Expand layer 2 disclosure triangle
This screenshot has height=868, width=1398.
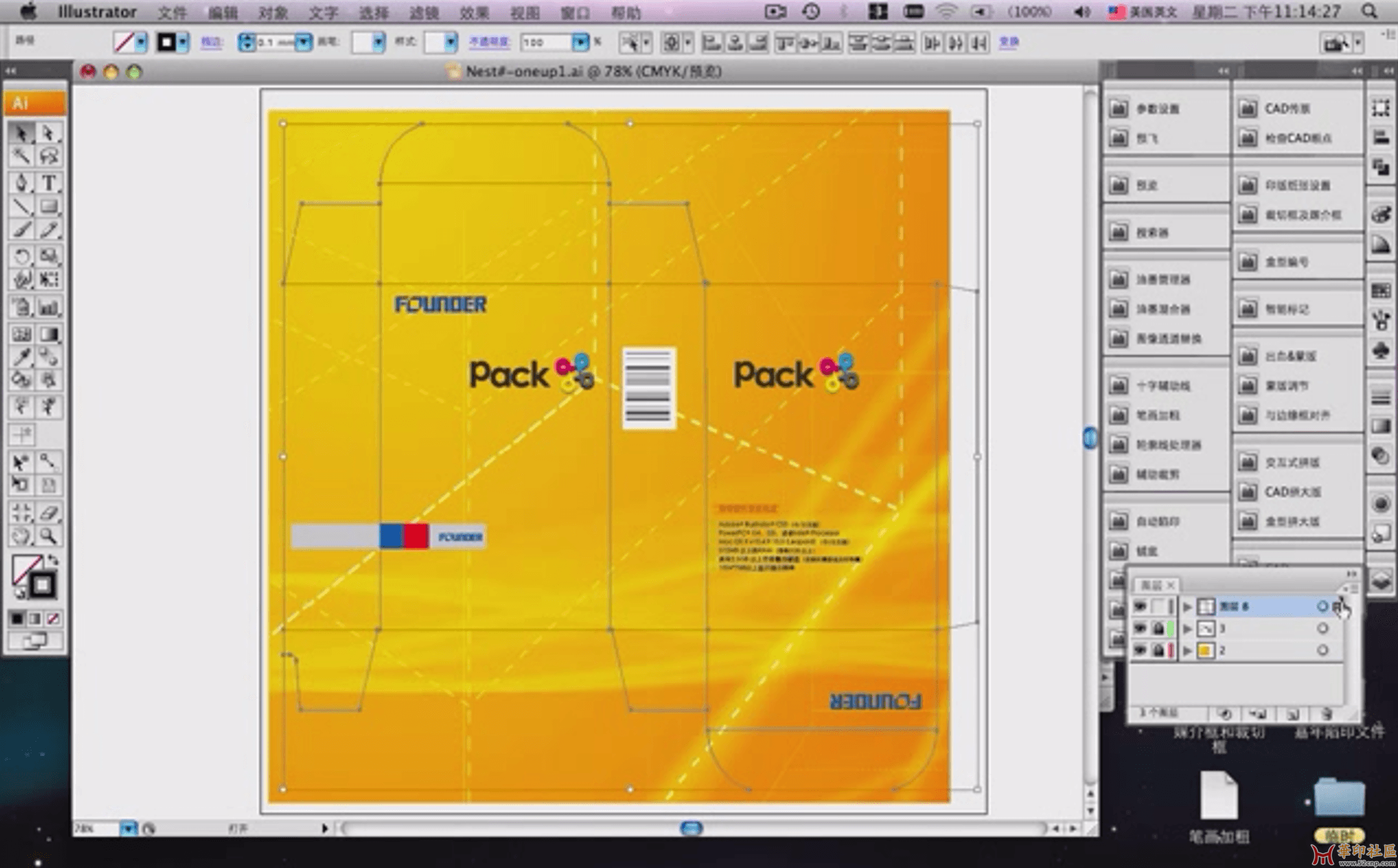click(x=1188, y=650)
